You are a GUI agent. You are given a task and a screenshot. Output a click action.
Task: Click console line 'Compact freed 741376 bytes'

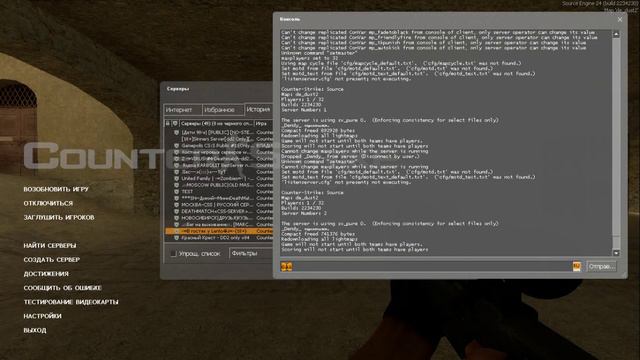tap(318, 234)
